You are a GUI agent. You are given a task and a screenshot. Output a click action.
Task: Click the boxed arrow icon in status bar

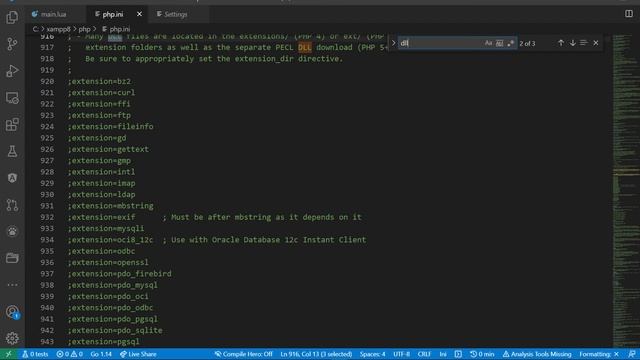[458, 354]
